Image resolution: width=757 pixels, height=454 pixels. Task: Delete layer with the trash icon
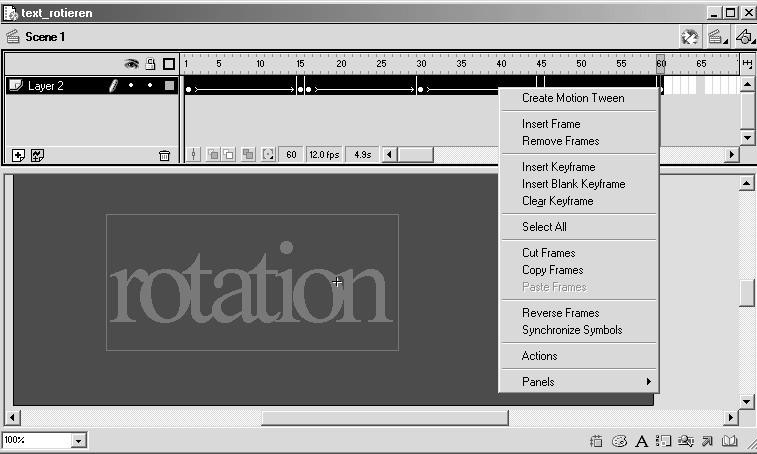point(164,156)
